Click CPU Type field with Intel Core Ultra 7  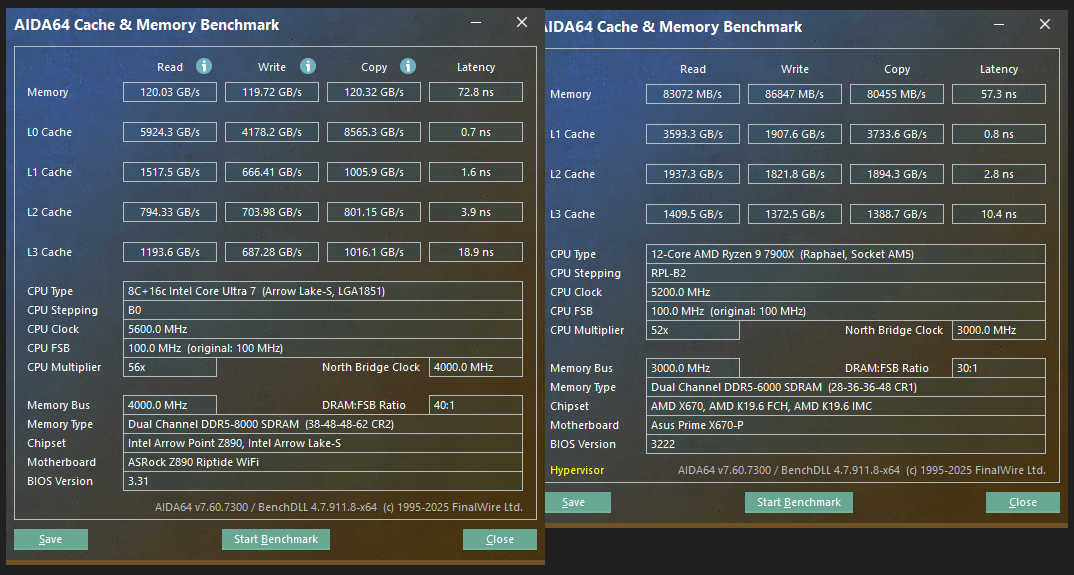coord(323,291)
